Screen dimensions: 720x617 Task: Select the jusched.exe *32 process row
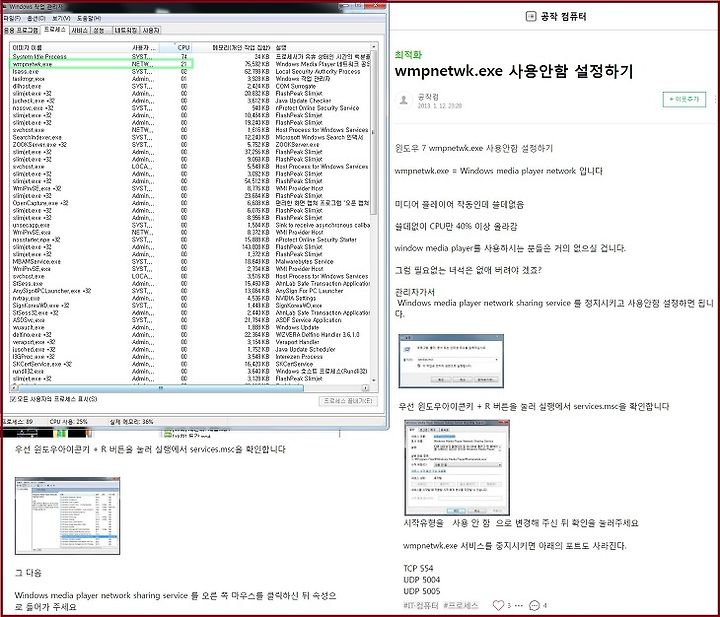coord(191,349)
